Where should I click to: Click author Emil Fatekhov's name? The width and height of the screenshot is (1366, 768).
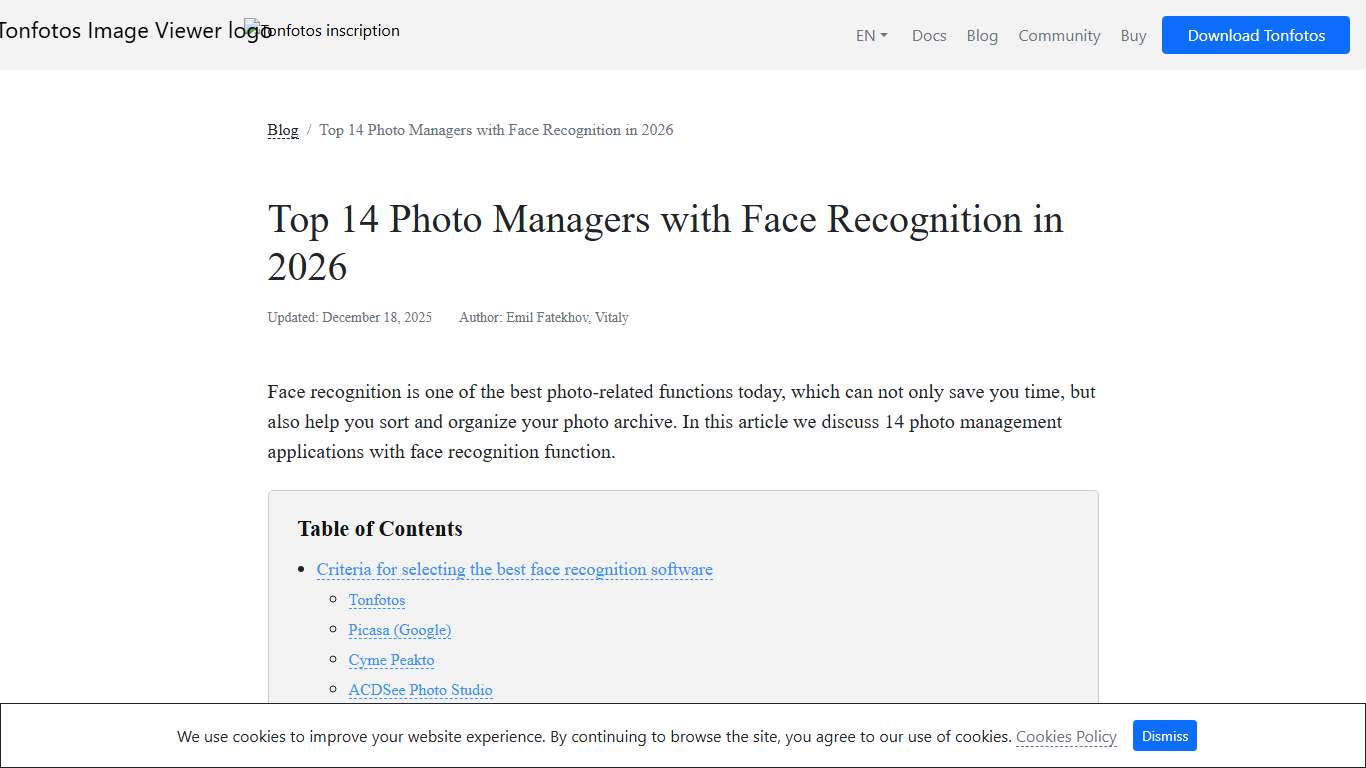pyautogui.click(x=546, y=317)
